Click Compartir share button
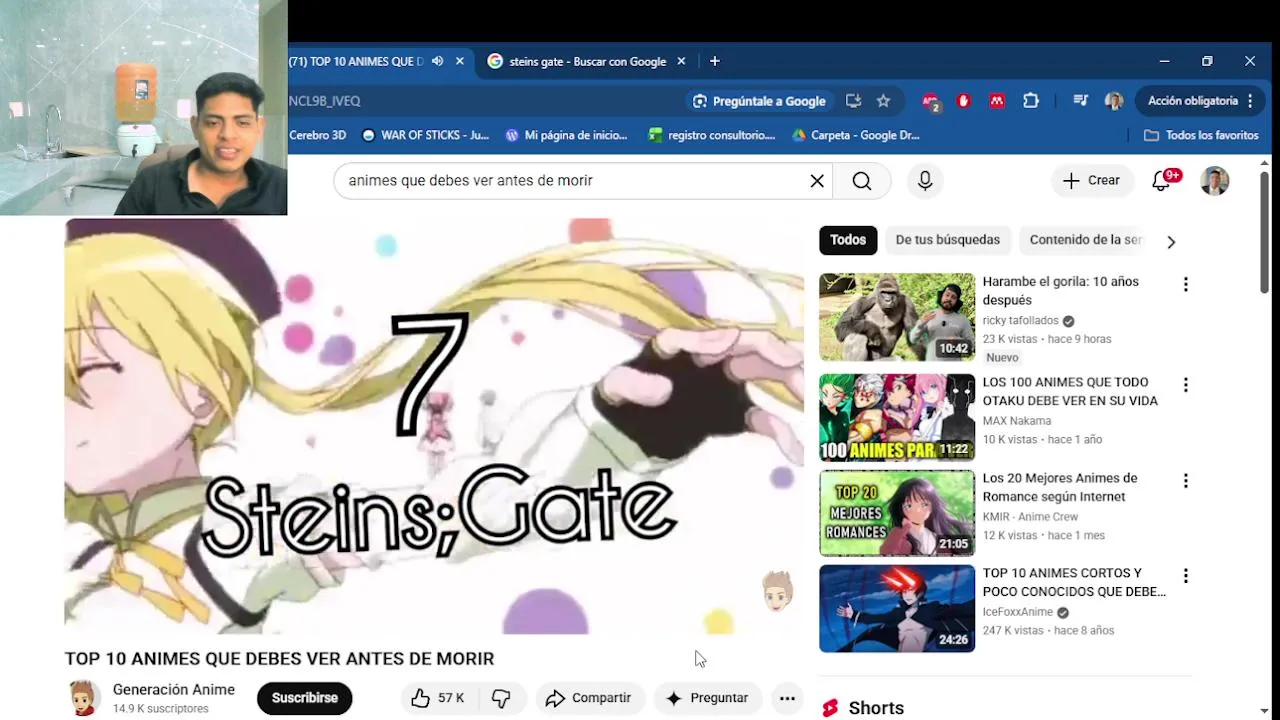 [x=588, y=698]
